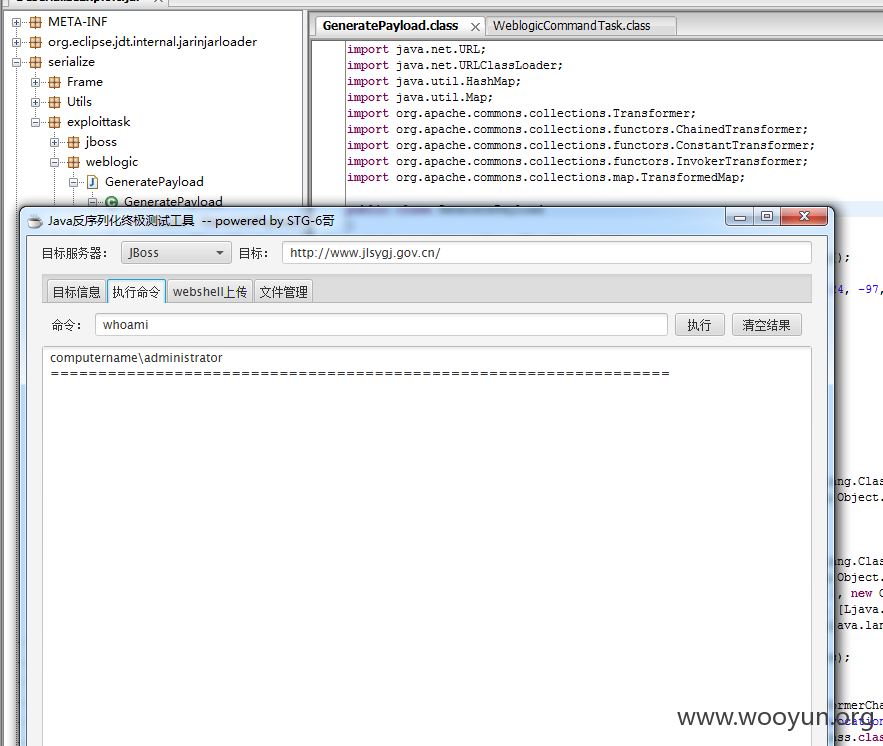
Task: Open the 执行命令 tab
Action: pyautogui.click(x=136, y=292)
